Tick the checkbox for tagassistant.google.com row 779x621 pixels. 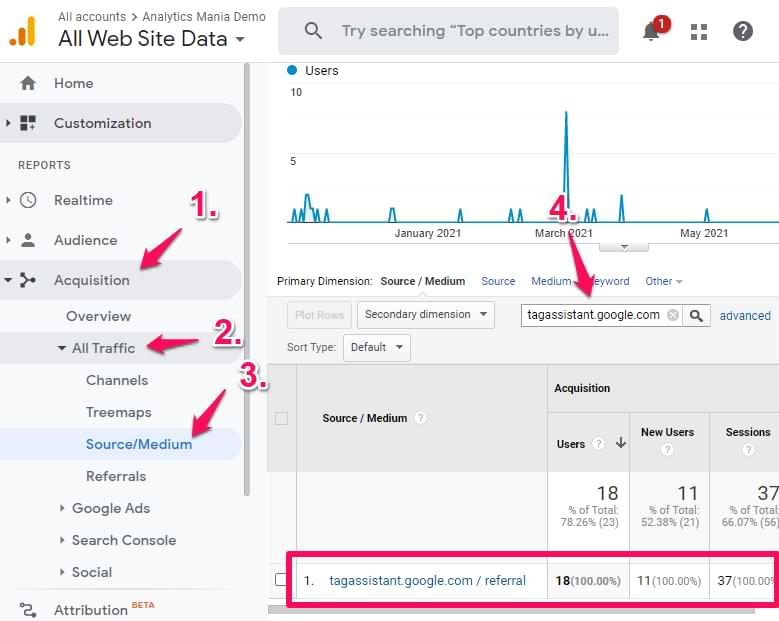tap(281, 580)
